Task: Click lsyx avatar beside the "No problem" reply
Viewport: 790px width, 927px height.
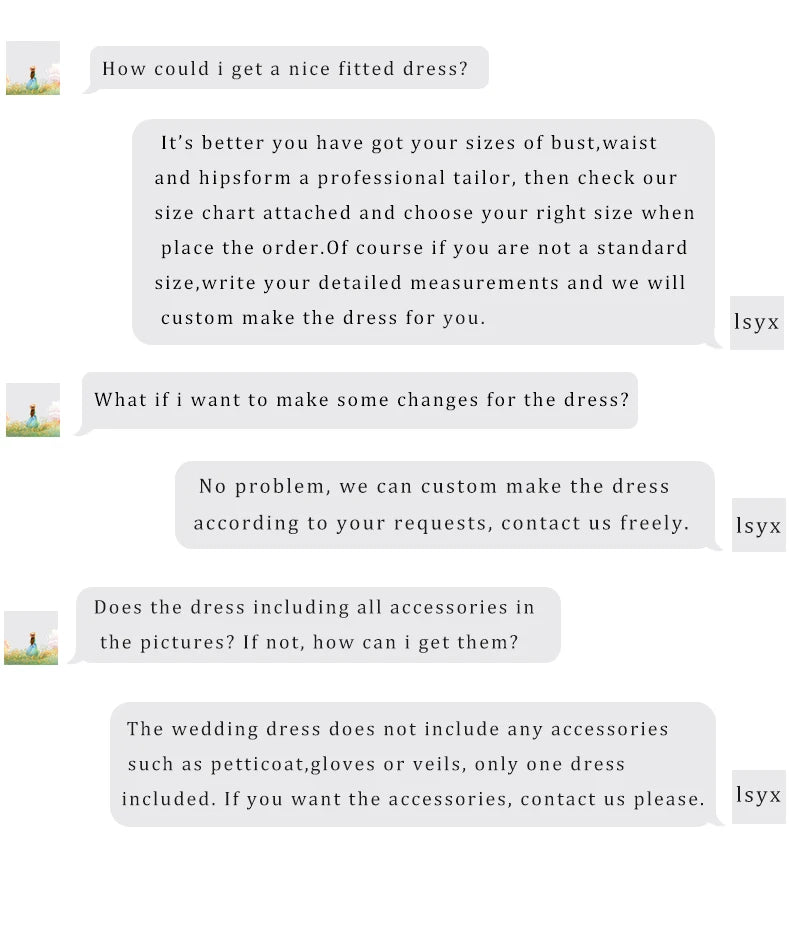Action: point(758,525)
